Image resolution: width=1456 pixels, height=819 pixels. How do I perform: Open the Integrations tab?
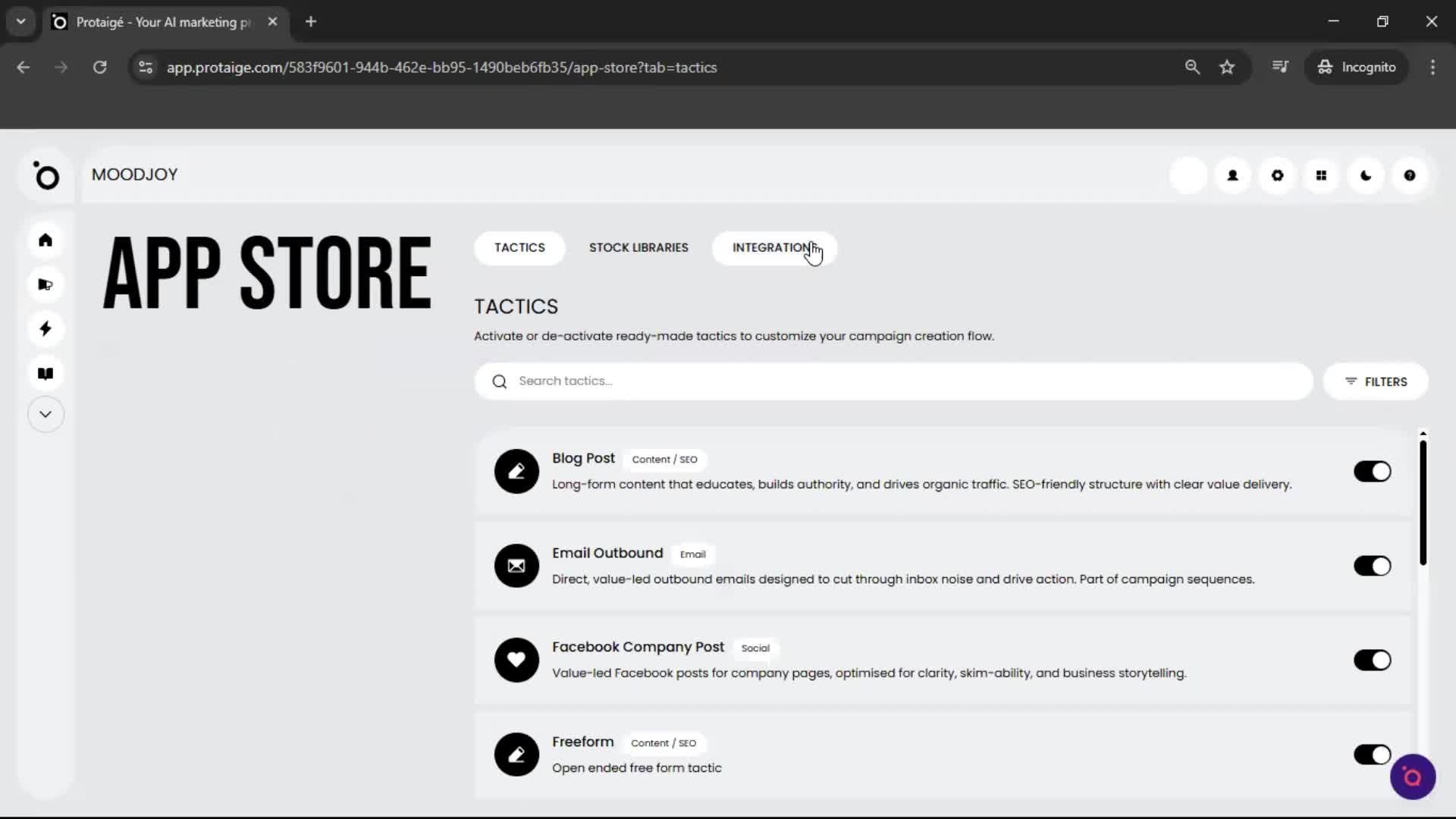772,248
